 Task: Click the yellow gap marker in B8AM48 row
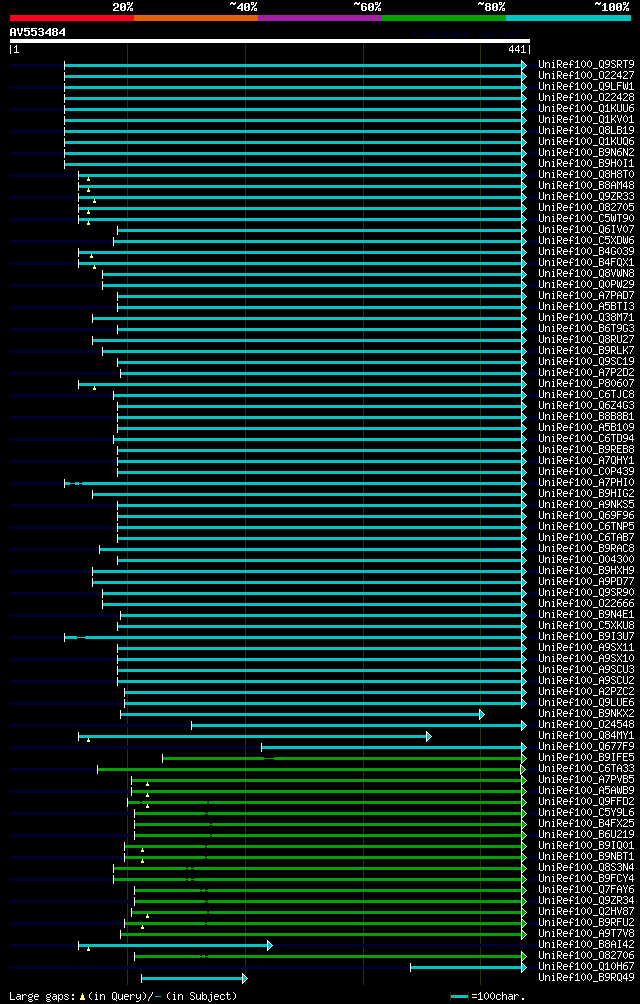pos(88,190)
